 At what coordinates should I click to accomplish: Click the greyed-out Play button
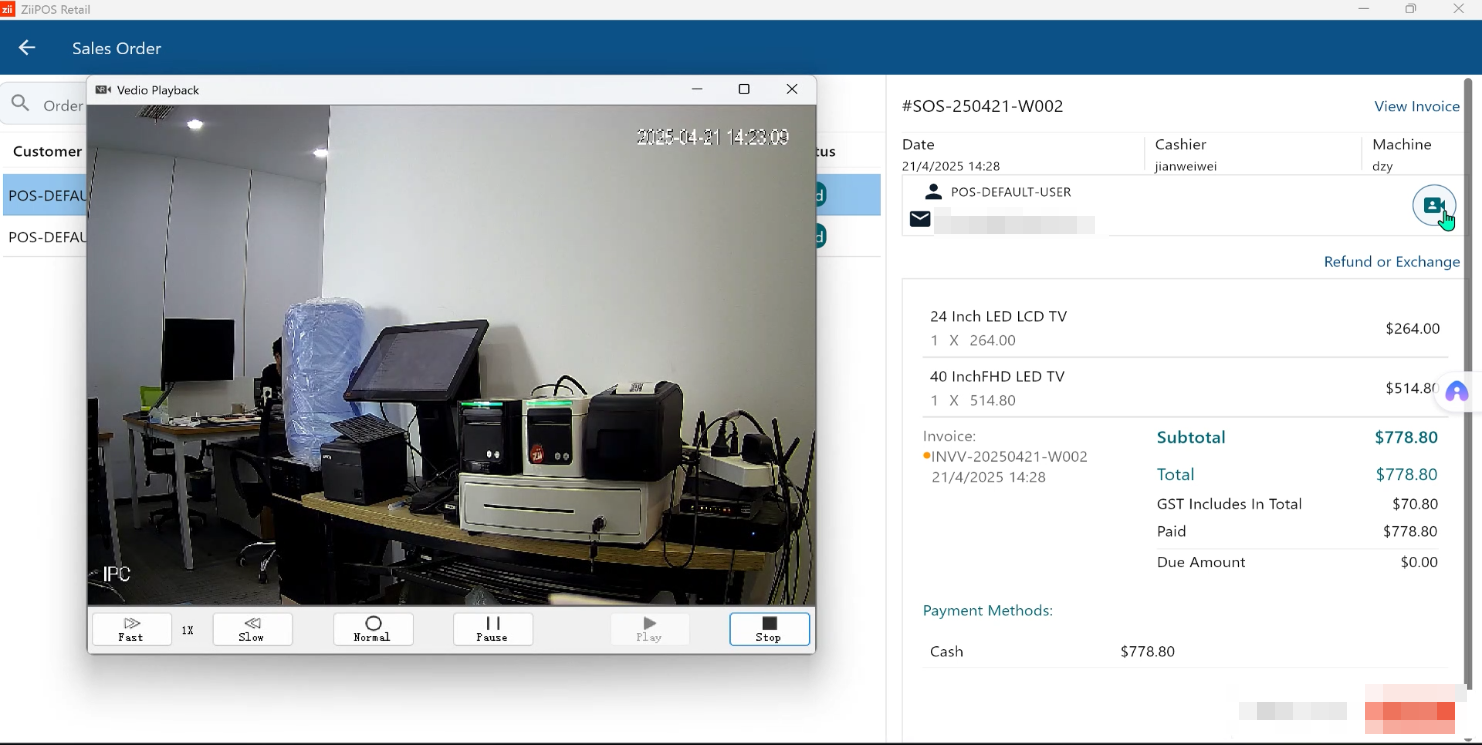[x=649, y=629]
